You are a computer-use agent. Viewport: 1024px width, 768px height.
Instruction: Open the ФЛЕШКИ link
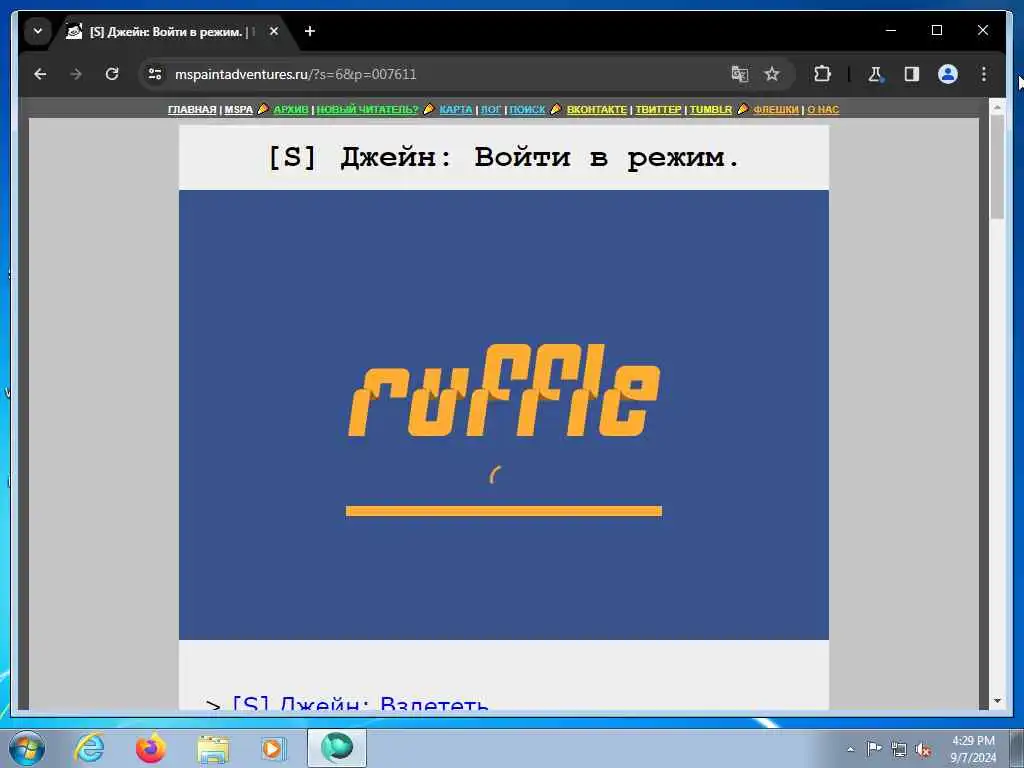776,110
